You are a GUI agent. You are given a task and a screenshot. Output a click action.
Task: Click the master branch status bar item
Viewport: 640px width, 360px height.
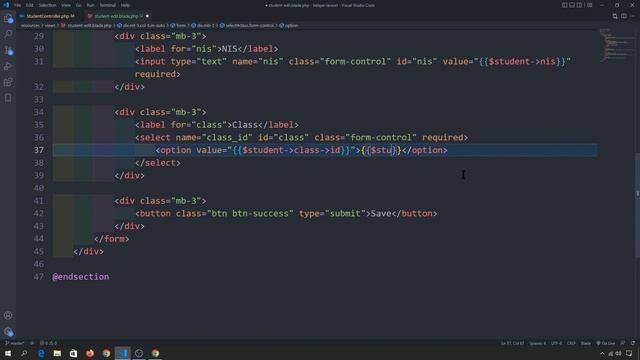point(15,343)
